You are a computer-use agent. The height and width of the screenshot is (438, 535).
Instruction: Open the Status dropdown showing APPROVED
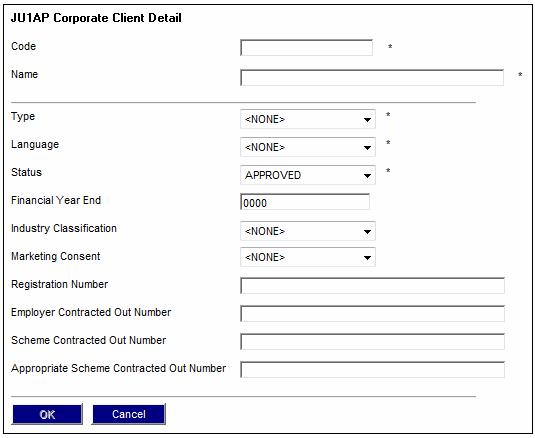(308, 175)
